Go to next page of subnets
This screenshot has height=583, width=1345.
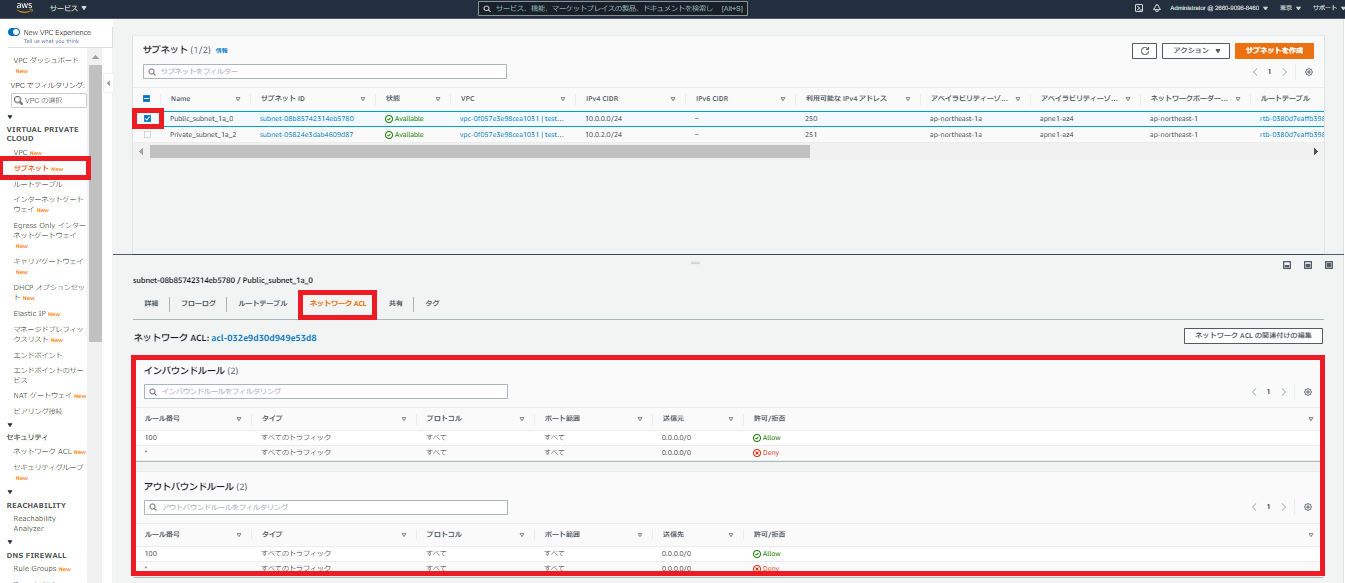coord(1284,72)
